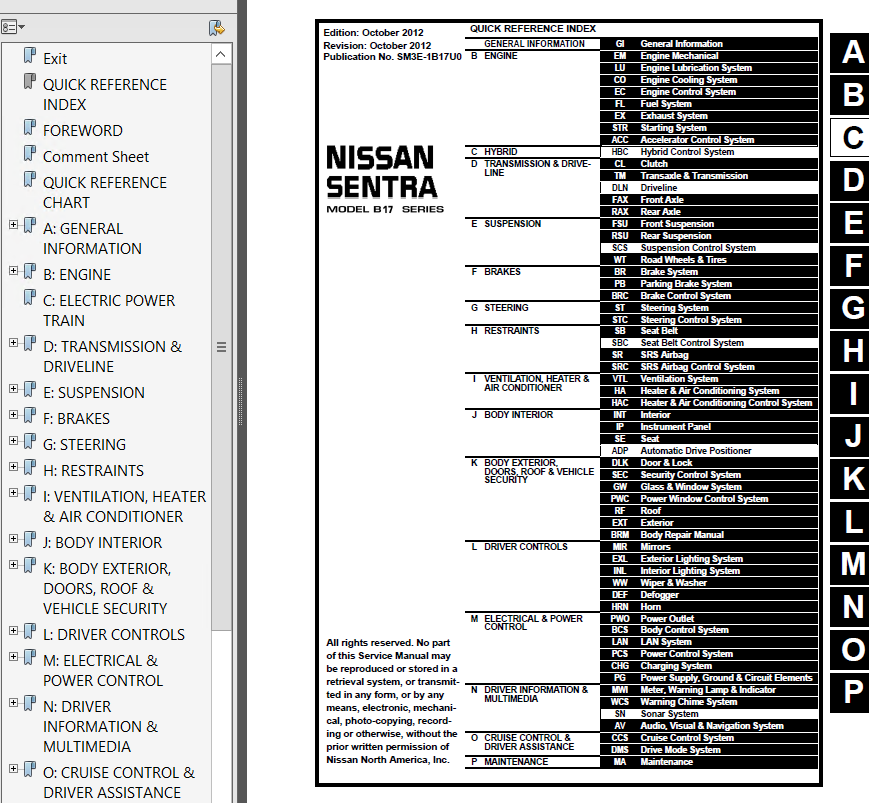Click the panel divider grip handle
The width and height of the screenshot is (869, 803).
click(241, 401)
